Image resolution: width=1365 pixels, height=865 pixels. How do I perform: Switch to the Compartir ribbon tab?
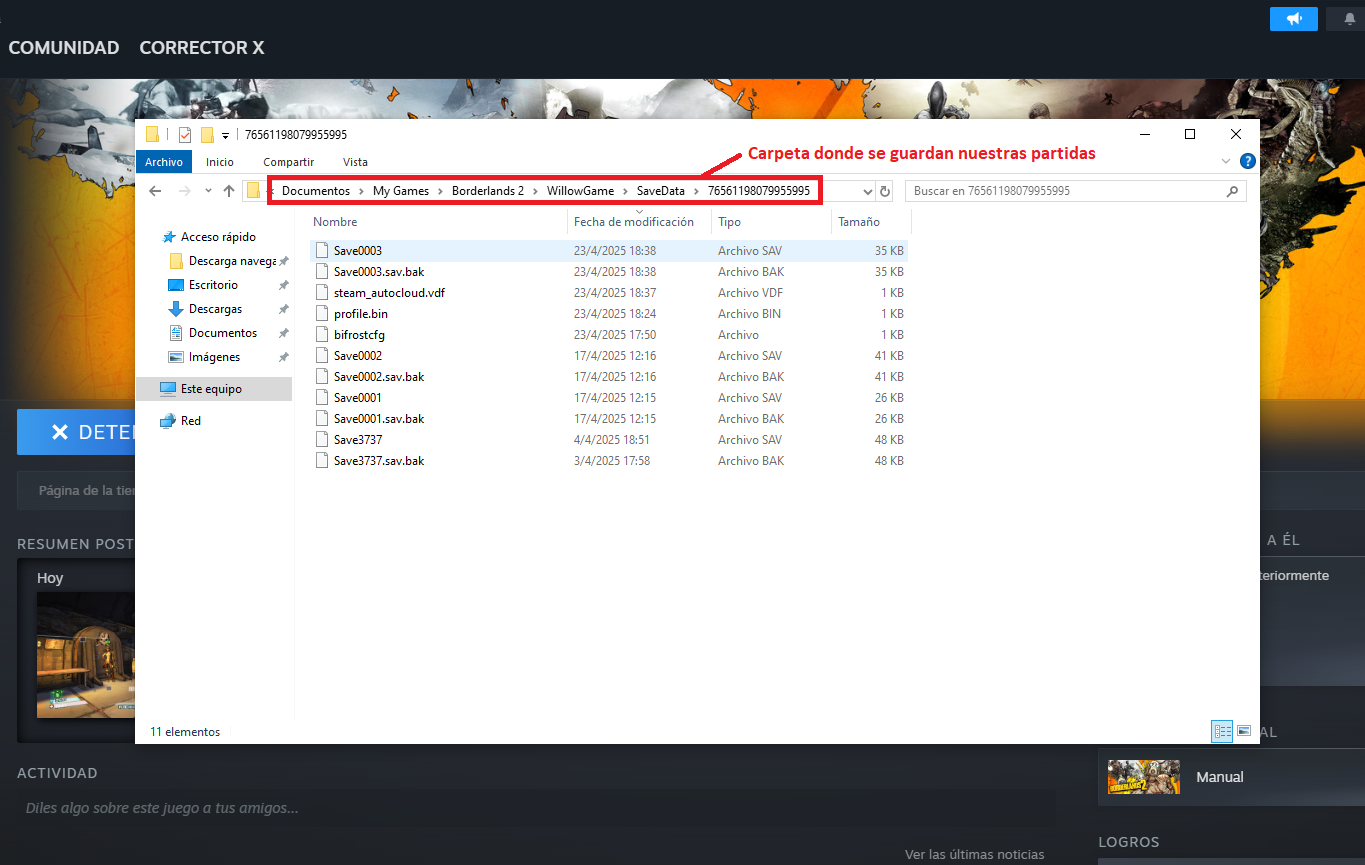289,162
